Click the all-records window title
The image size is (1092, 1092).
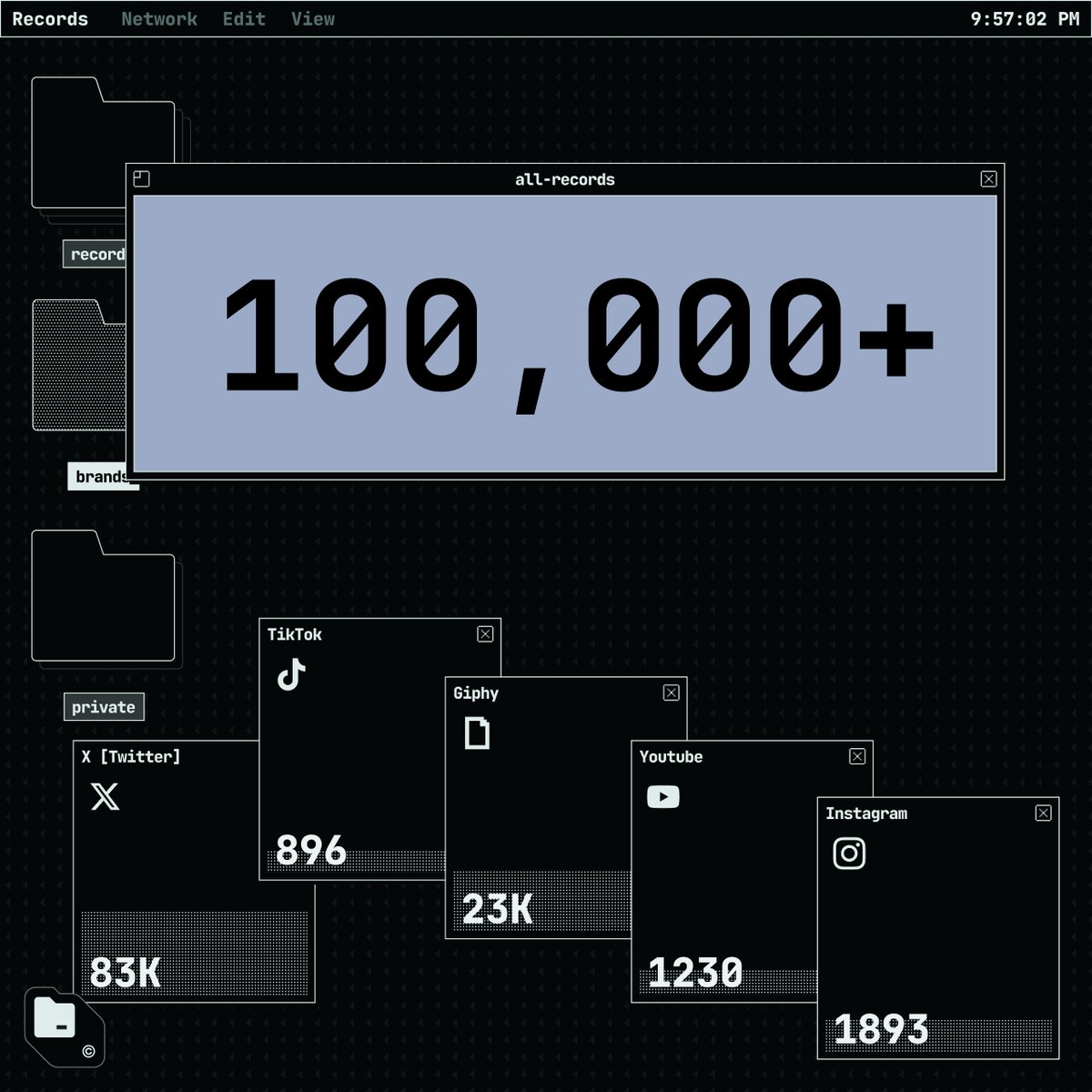pos(565,179)
